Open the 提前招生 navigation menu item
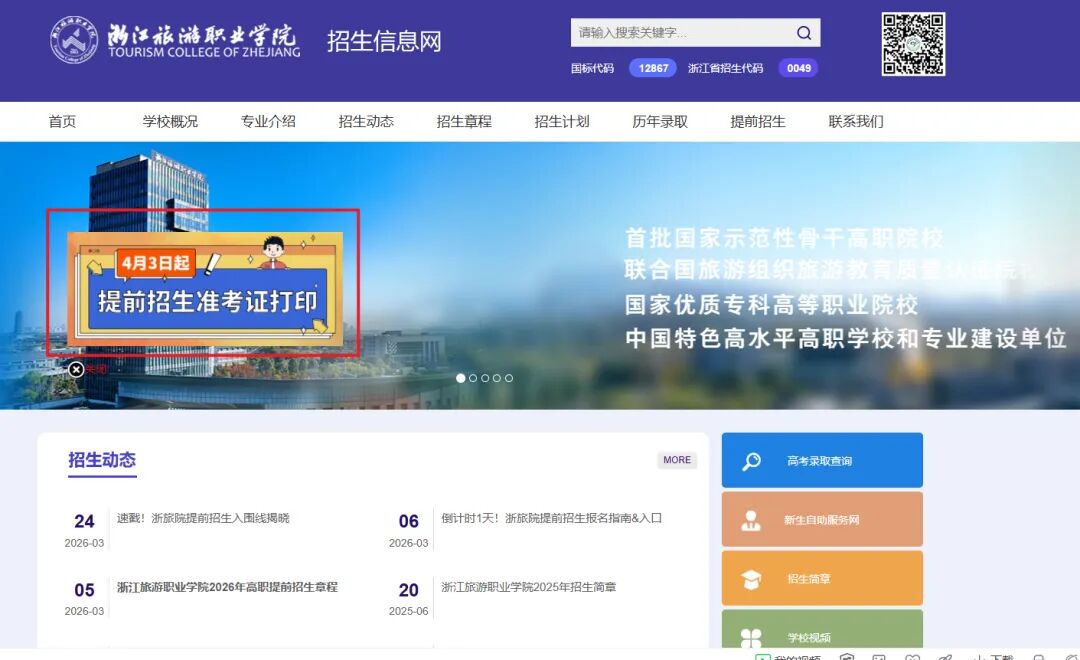Screen dimensions: 1080x660 (758, 121)
